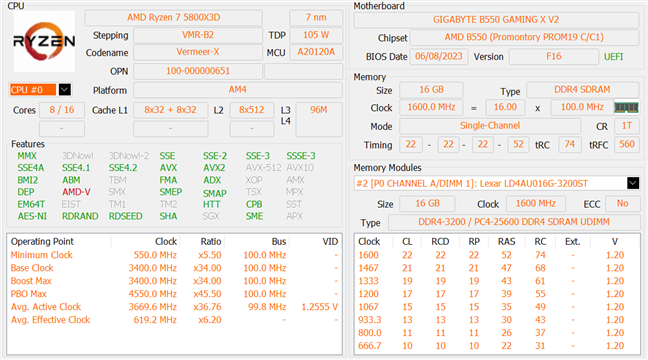Click the L2 cache 8x512 value
Viewport: 648px width, 360px height.
point(251,110)
